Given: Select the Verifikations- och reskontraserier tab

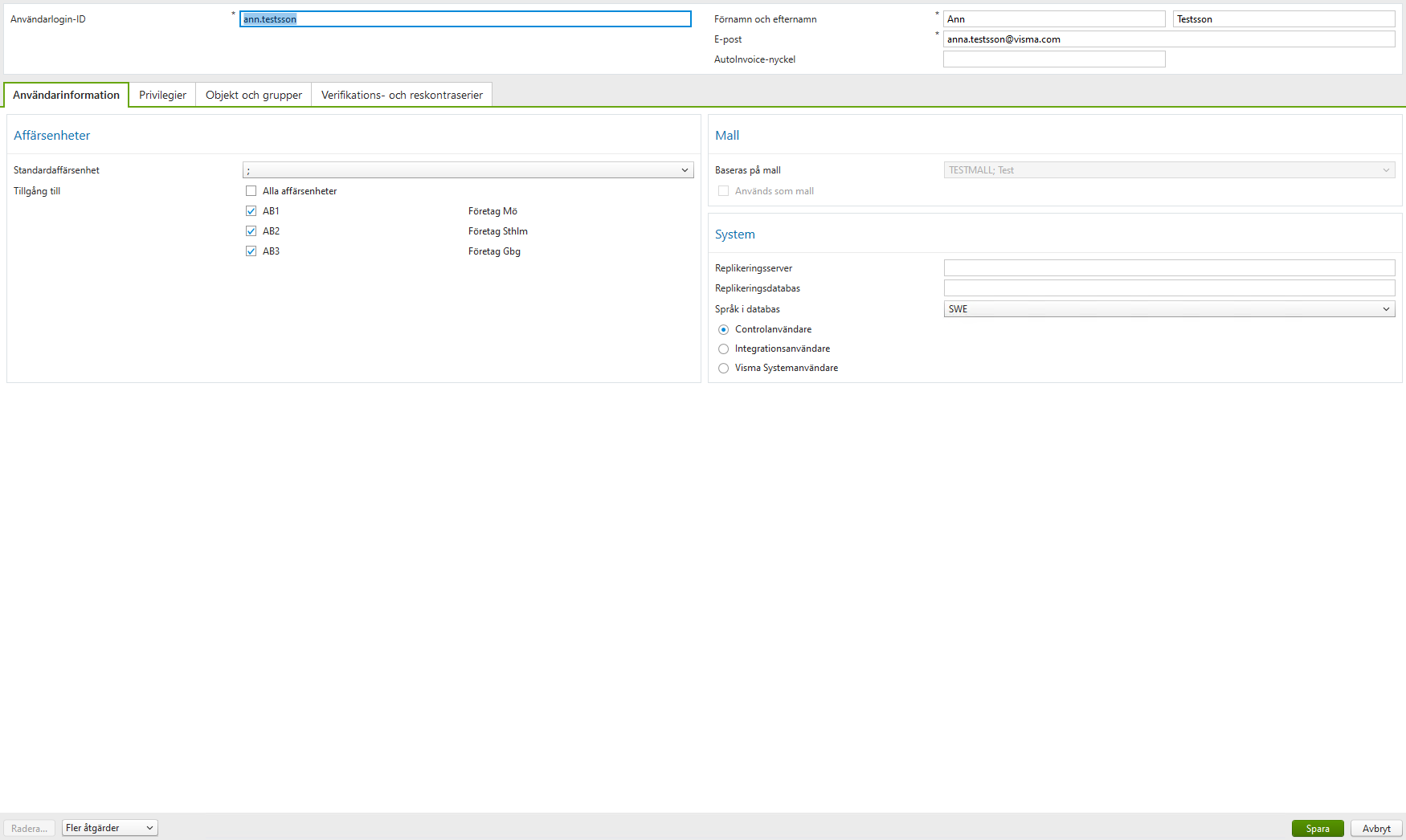Looking at the screenshot, I should [x=401, y=94].
